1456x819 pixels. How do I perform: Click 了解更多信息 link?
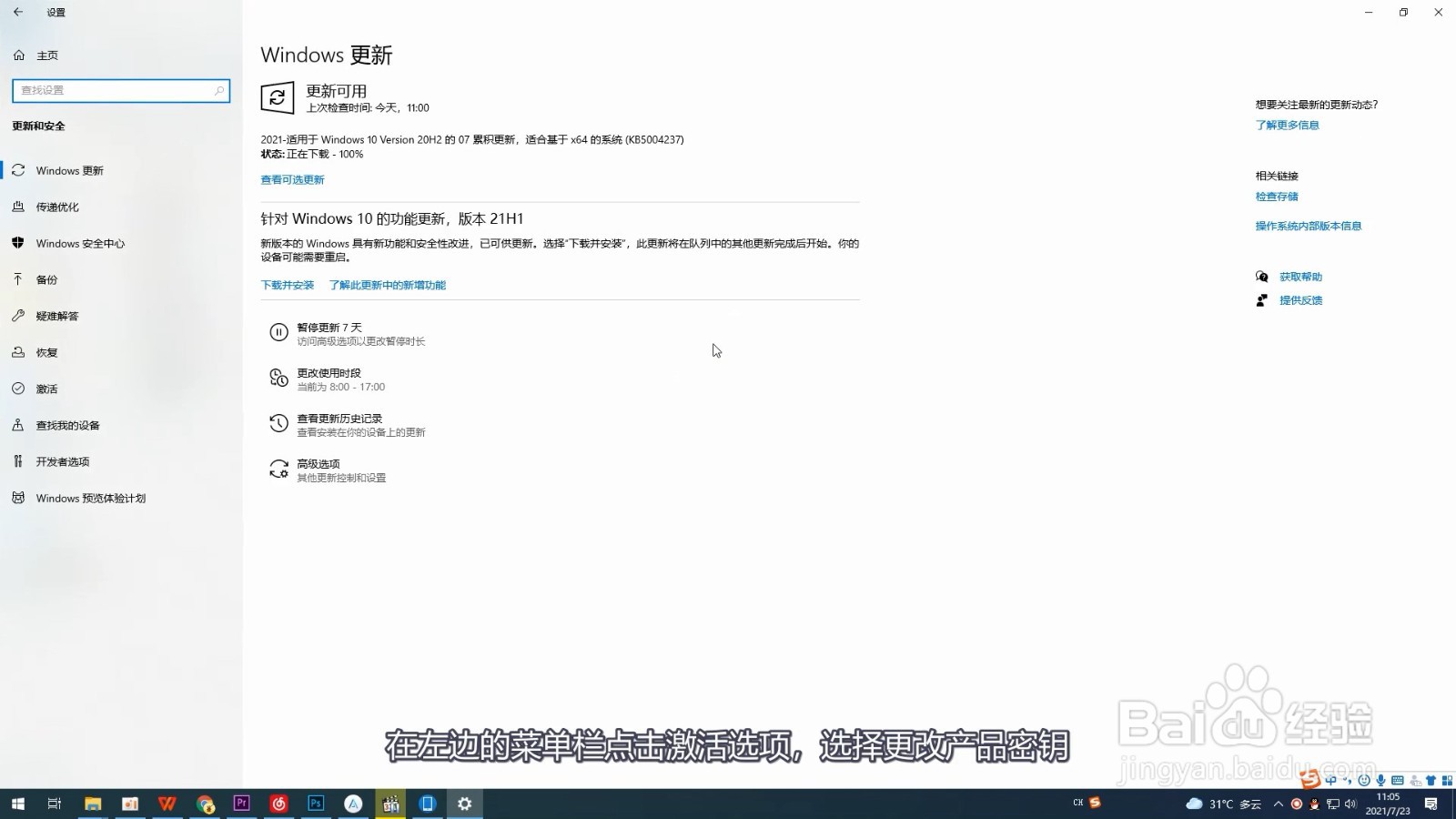pos(1287,125)
